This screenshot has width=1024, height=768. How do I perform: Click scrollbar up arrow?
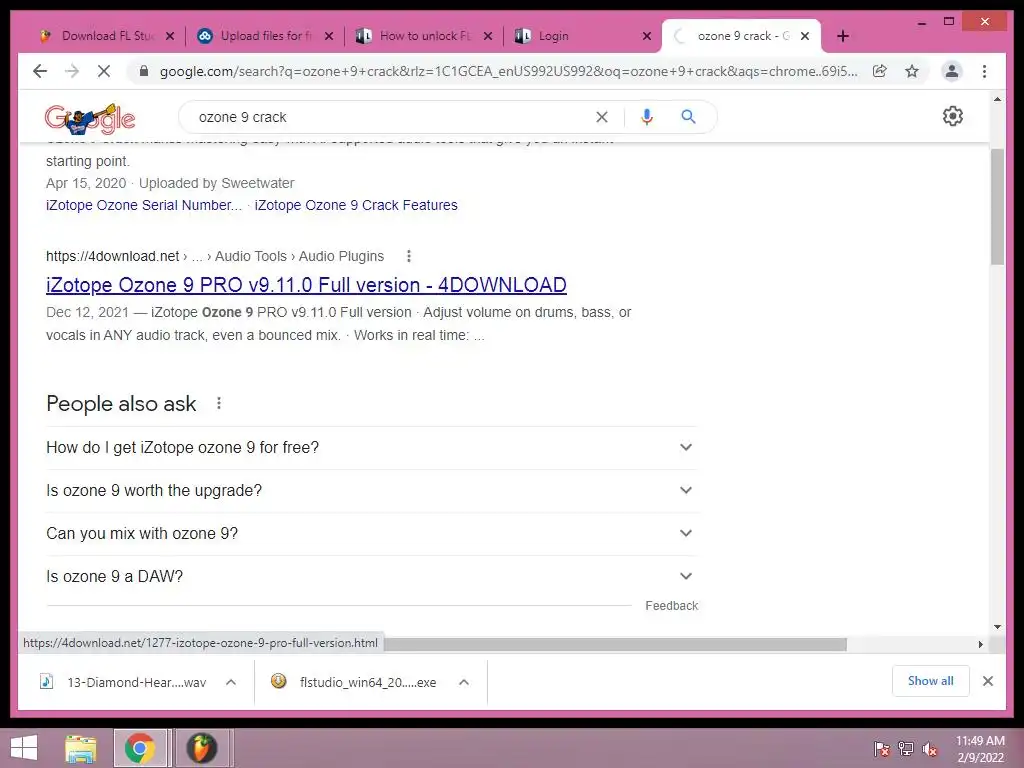pyautogui.click(x=997, y=99)
